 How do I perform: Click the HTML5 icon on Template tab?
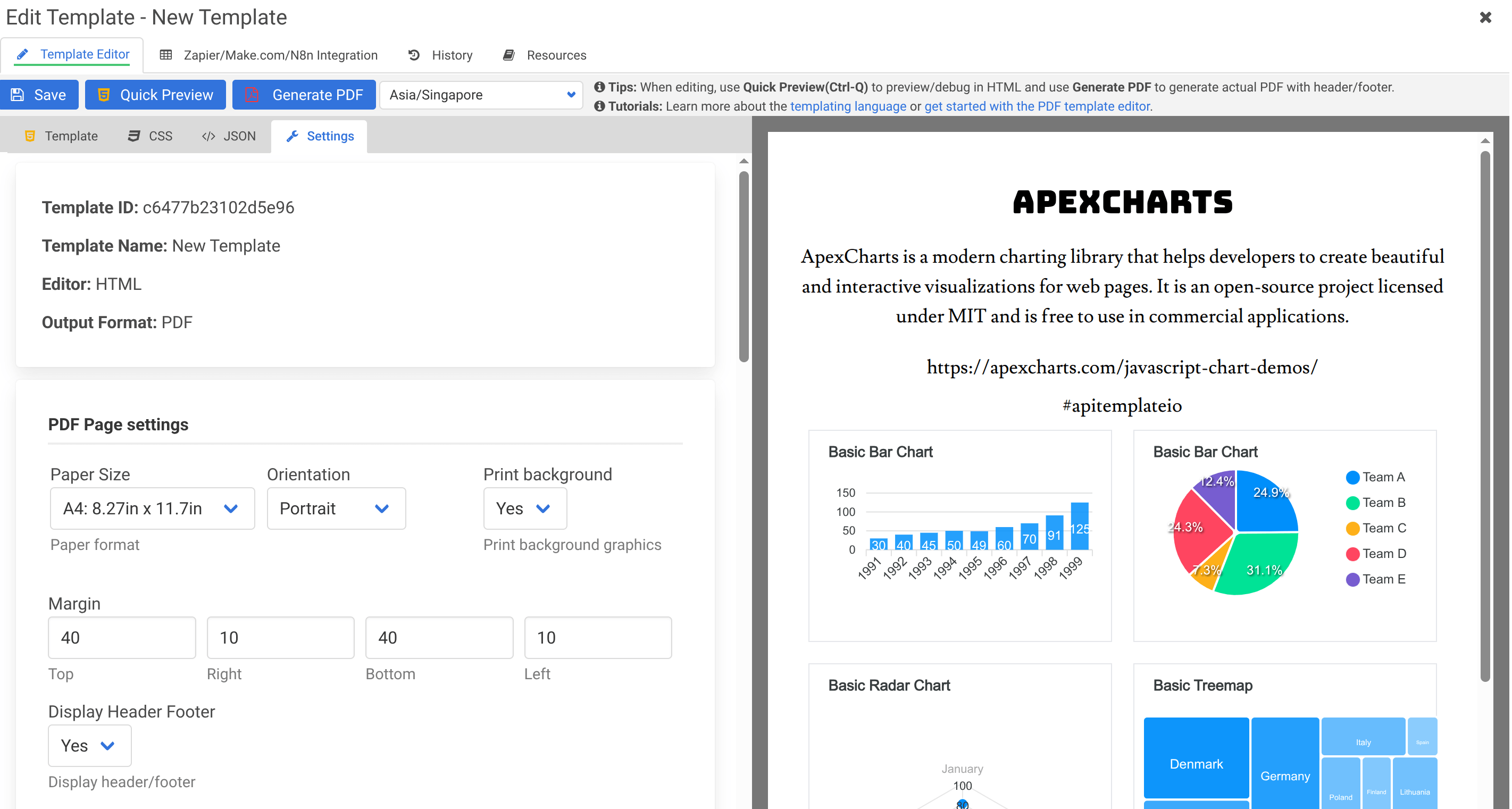pyautogui.click(x=30, y=136)
